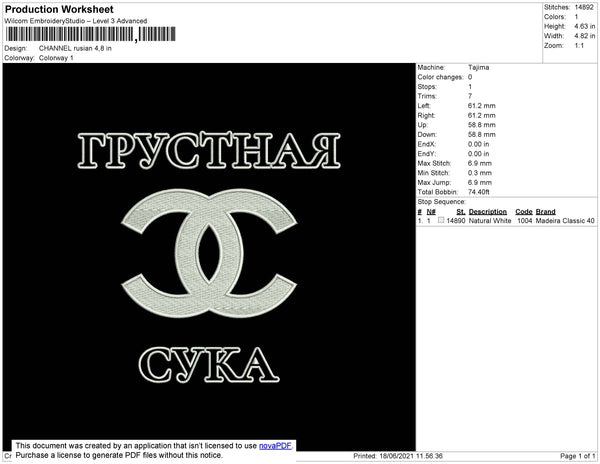The width and height of the screenshot is (600, 464).
Task: Click the 'St.' column header
Action: click(x=461, y=212)
